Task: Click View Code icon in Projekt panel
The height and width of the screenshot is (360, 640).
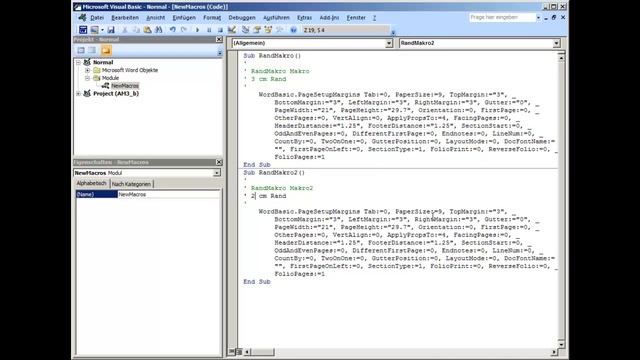Action: (x=81, y=50)
